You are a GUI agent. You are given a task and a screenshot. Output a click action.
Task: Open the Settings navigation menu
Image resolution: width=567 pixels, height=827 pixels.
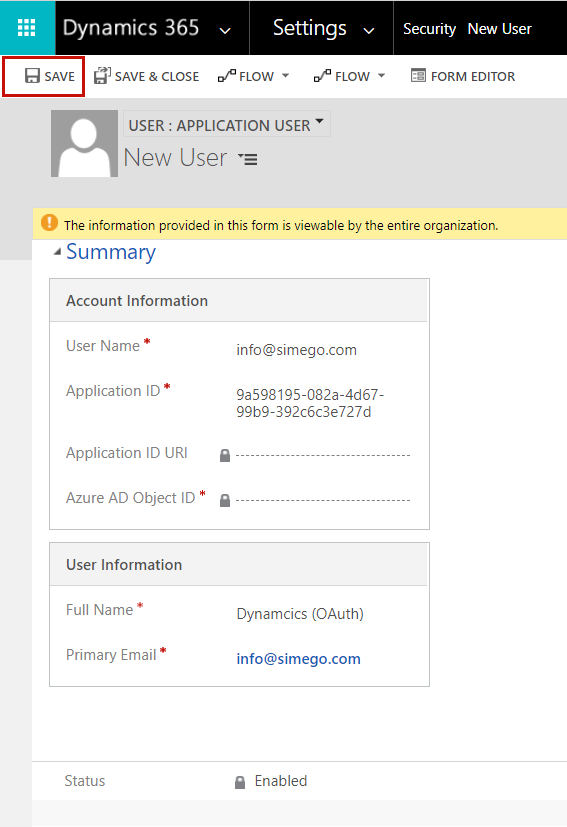click(310, 27)
